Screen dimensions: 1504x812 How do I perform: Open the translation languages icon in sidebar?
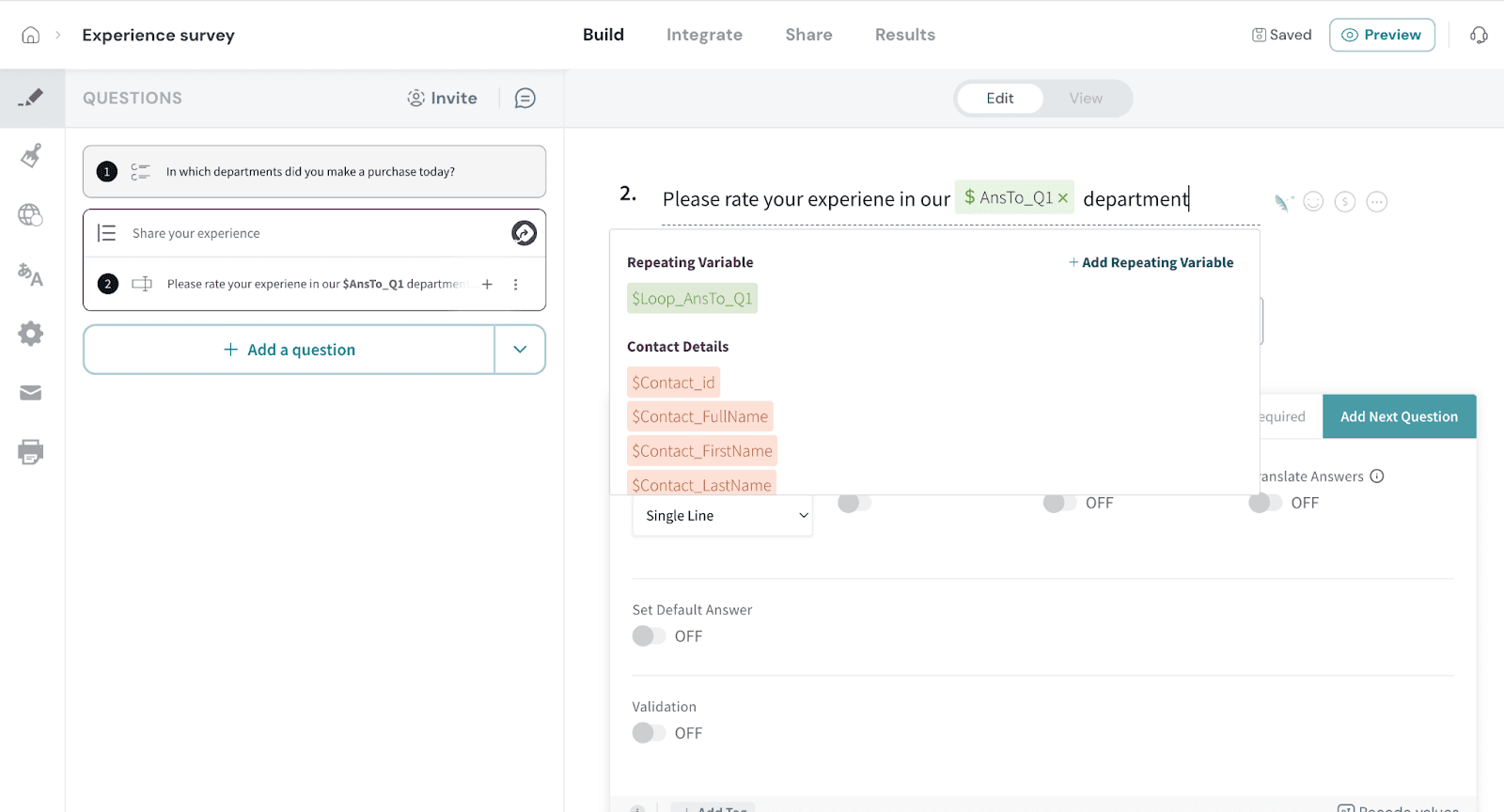click(31, 274)
